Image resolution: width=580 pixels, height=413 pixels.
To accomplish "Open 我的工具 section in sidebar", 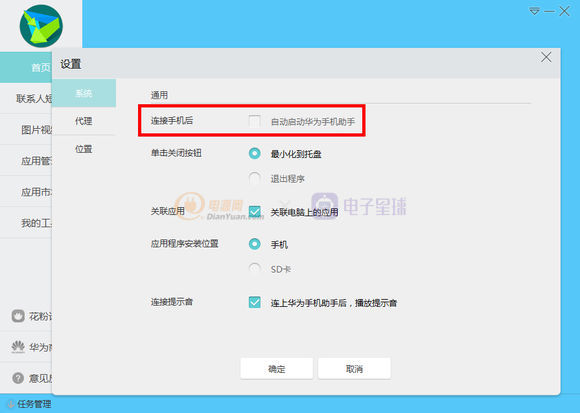I will click(26, 223).
